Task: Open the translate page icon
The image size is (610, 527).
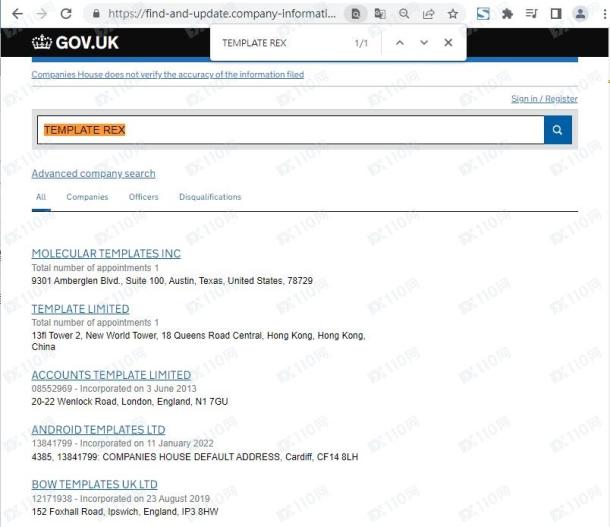Action: click(380, 14)
